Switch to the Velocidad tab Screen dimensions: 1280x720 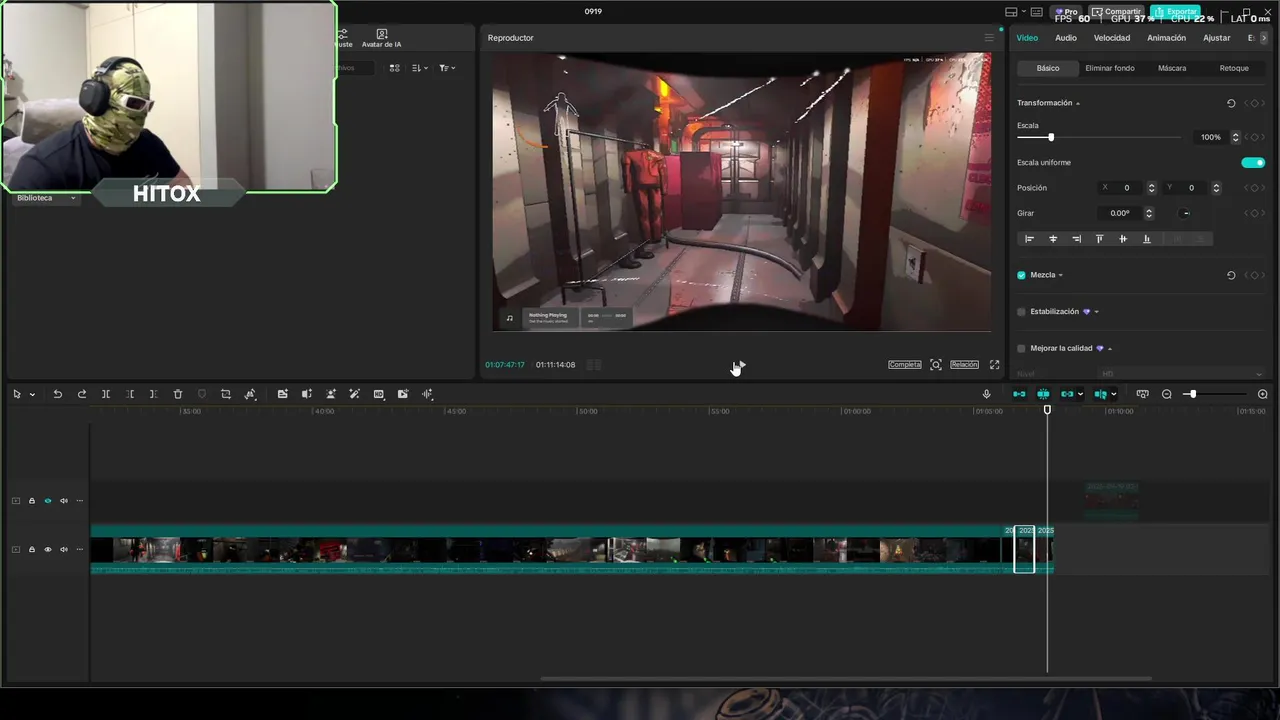point(1112,38)
